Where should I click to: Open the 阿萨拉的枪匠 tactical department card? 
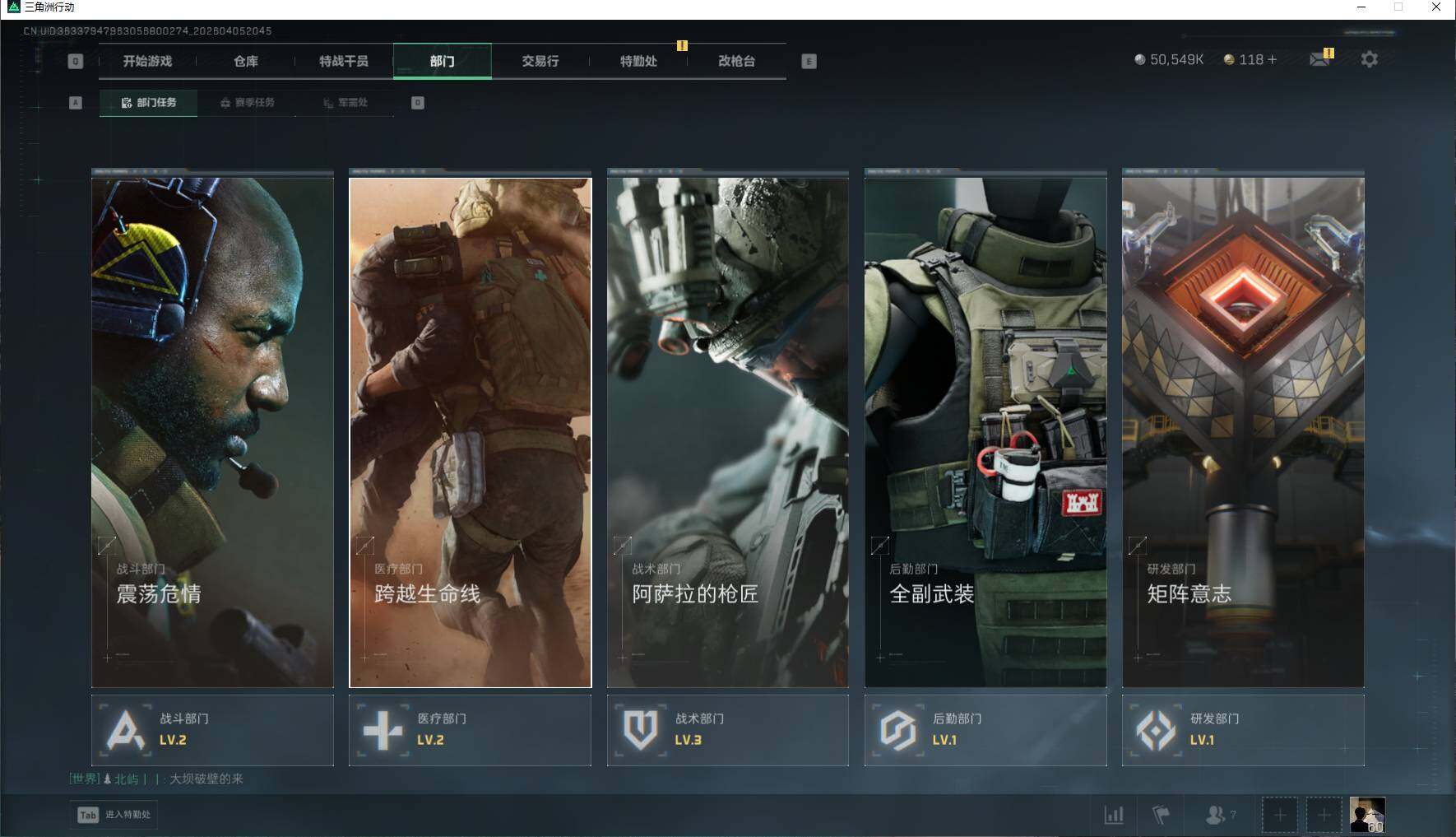click(x=728, y=432)
